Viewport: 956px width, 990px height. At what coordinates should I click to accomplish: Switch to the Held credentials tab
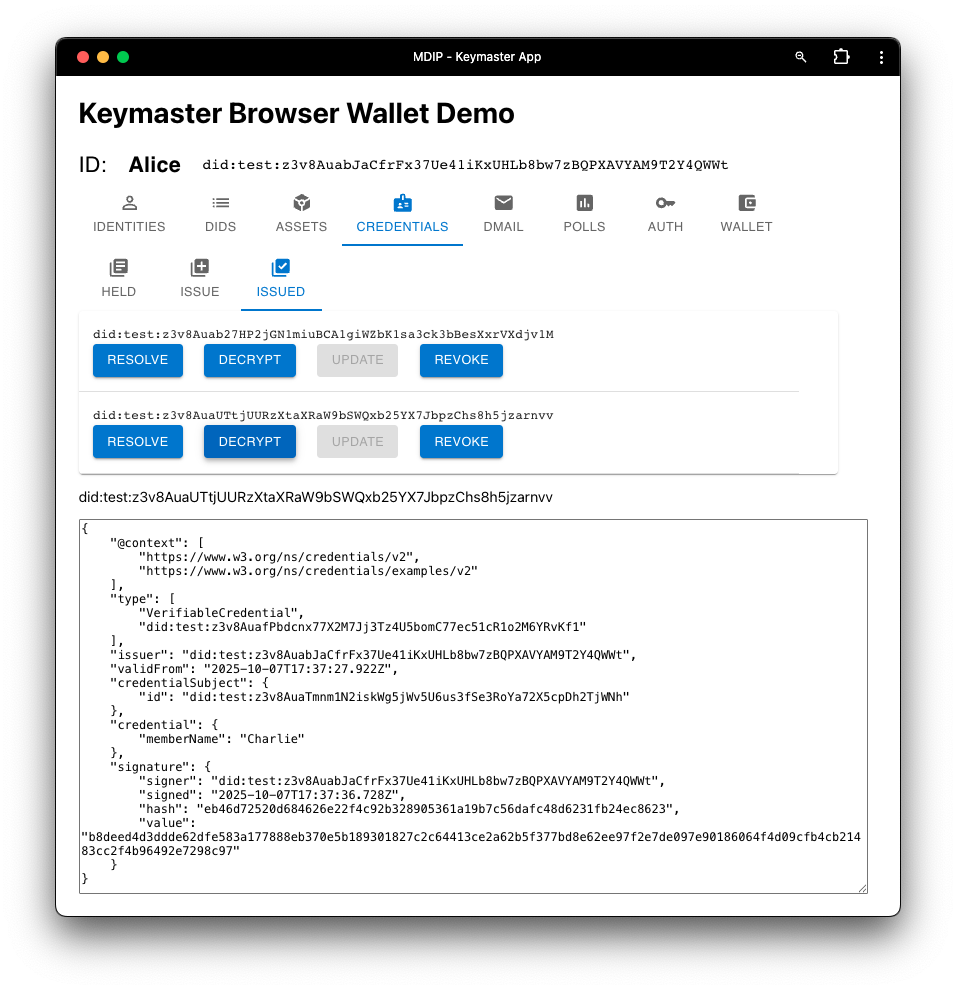[x=119, y=278]
